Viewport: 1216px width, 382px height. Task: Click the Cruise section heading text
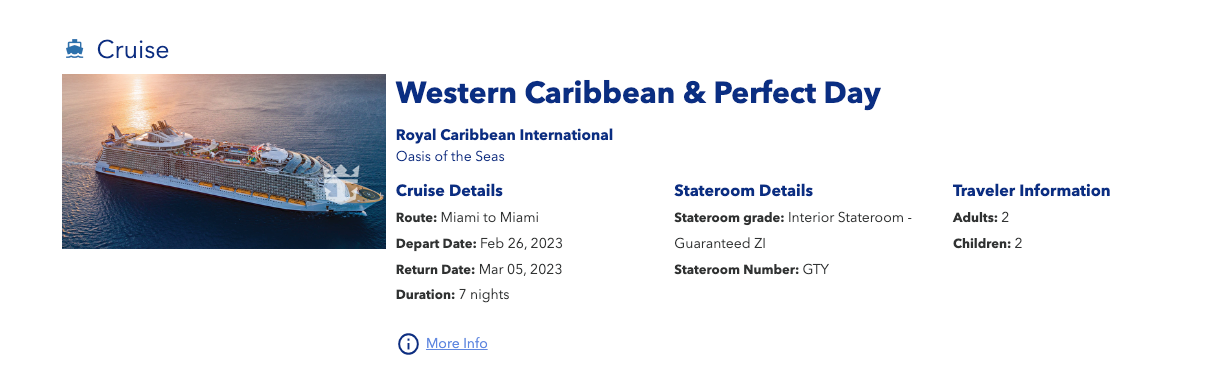(133, 49)
